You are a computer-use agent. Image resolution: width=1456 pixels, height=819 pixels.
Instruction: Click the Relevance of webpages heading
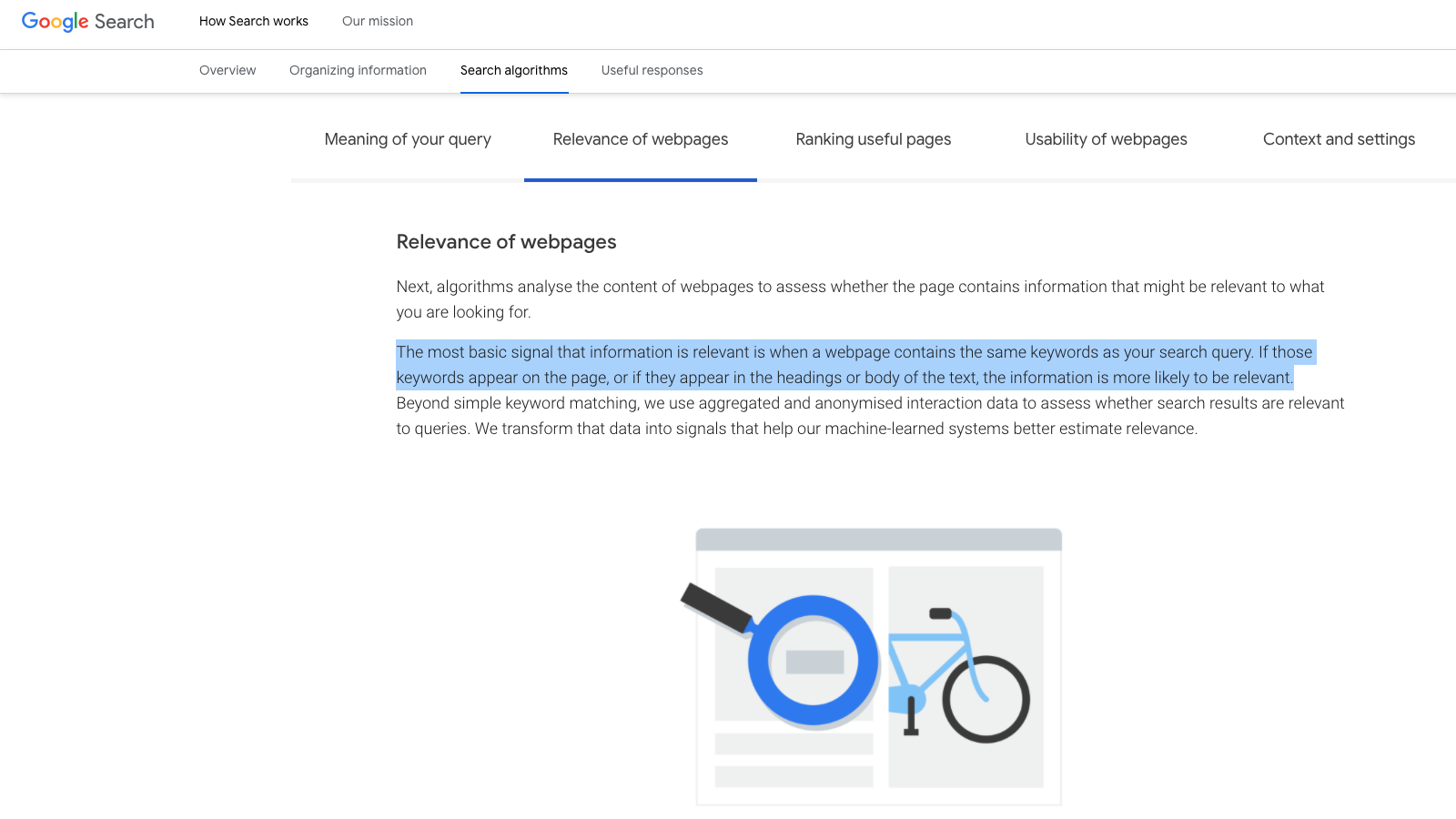[507, 242]
